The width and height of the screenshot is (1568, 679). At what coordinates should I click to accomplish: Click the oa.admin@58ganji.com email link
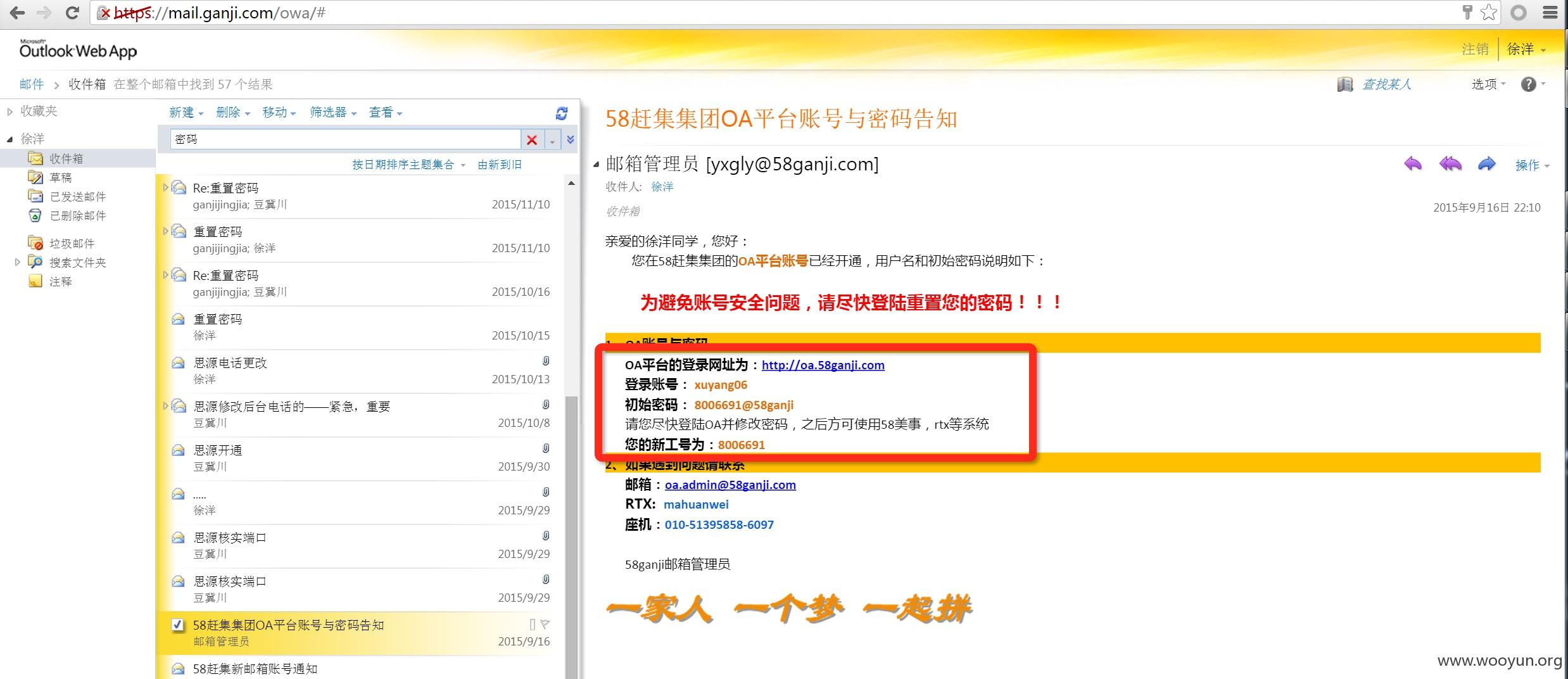coord(730,485)
